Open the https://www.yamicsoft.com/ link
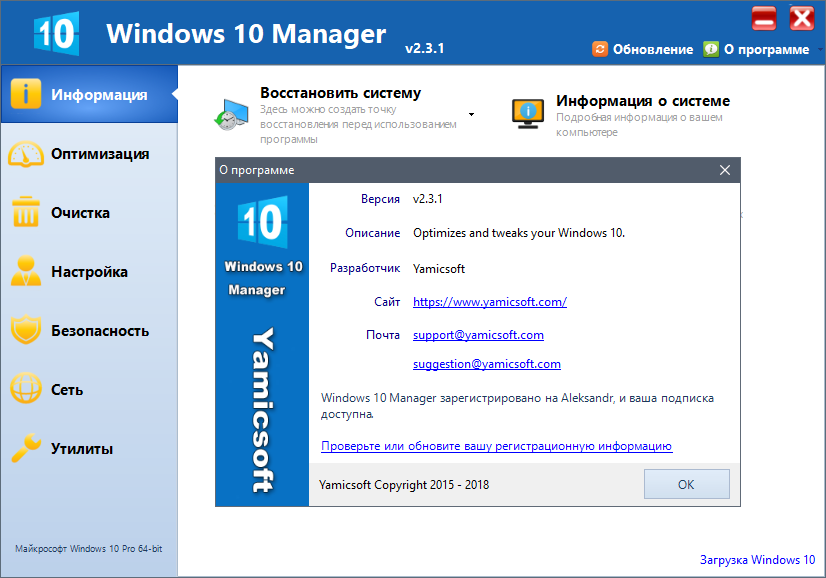 tap(489, 302)
